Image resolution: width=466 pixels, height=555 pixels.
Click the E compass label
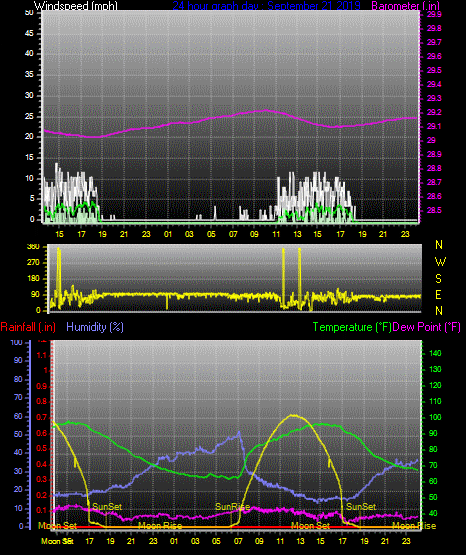[x=438, y=295]
